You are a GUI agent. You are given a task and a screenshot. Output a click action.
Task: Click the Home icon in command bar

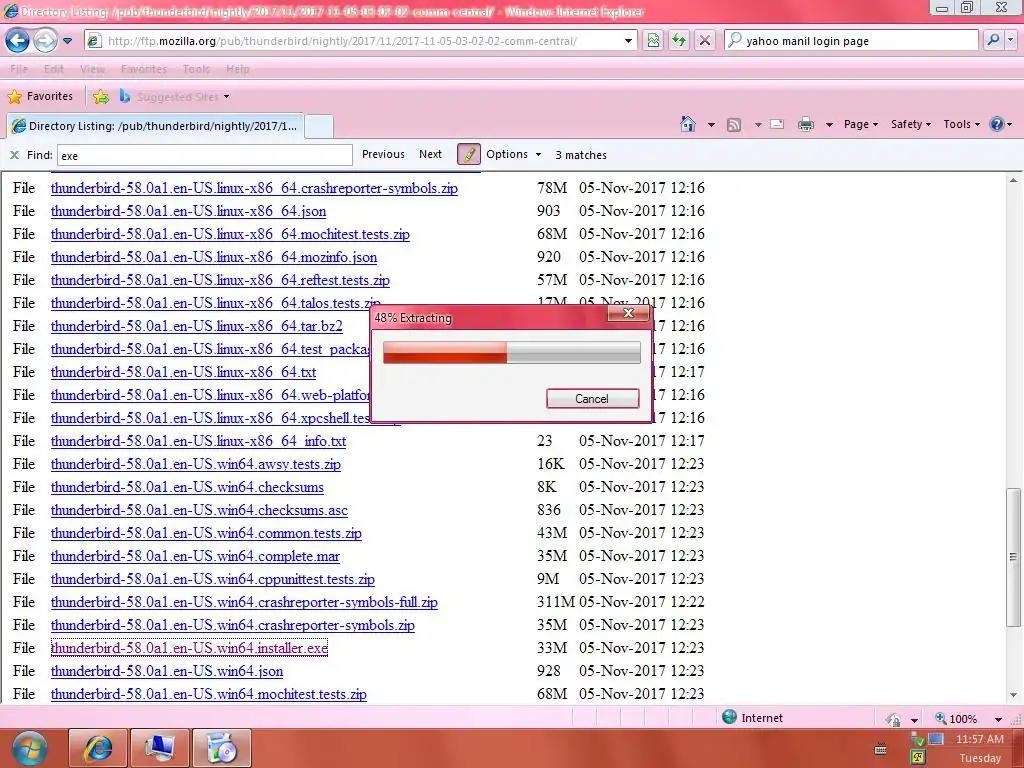(688, 124)
